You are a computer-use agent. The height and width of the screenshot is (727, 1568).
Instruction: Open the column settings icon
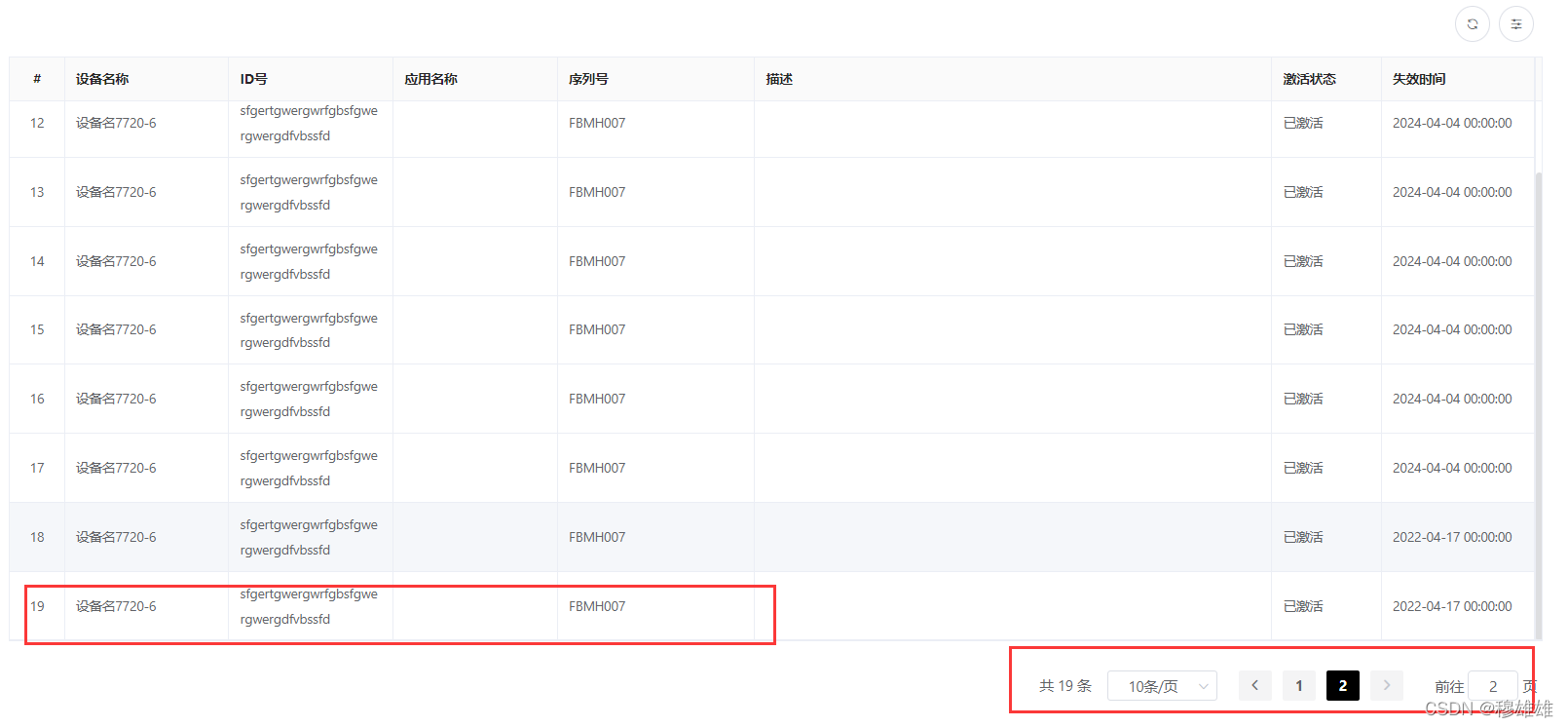tap(1516, 24)
